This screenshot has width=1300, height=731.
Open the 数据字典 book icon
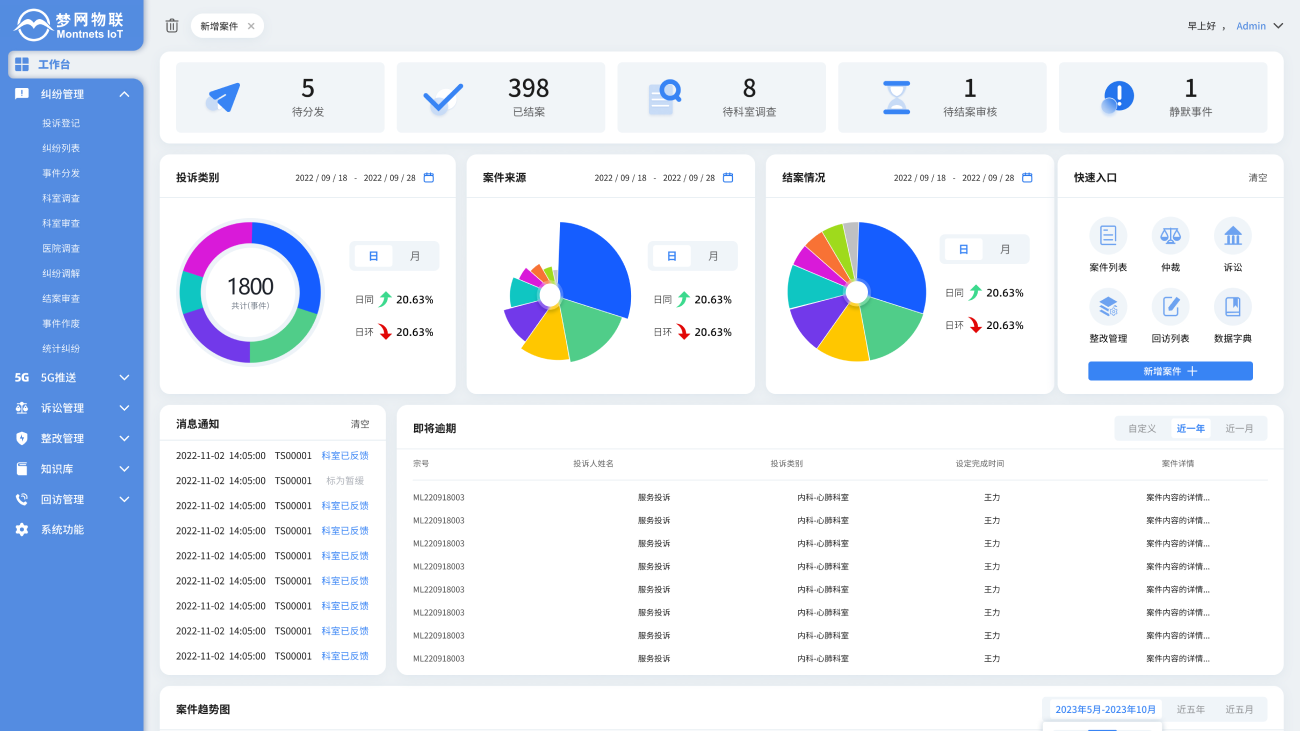[1232, 306]
